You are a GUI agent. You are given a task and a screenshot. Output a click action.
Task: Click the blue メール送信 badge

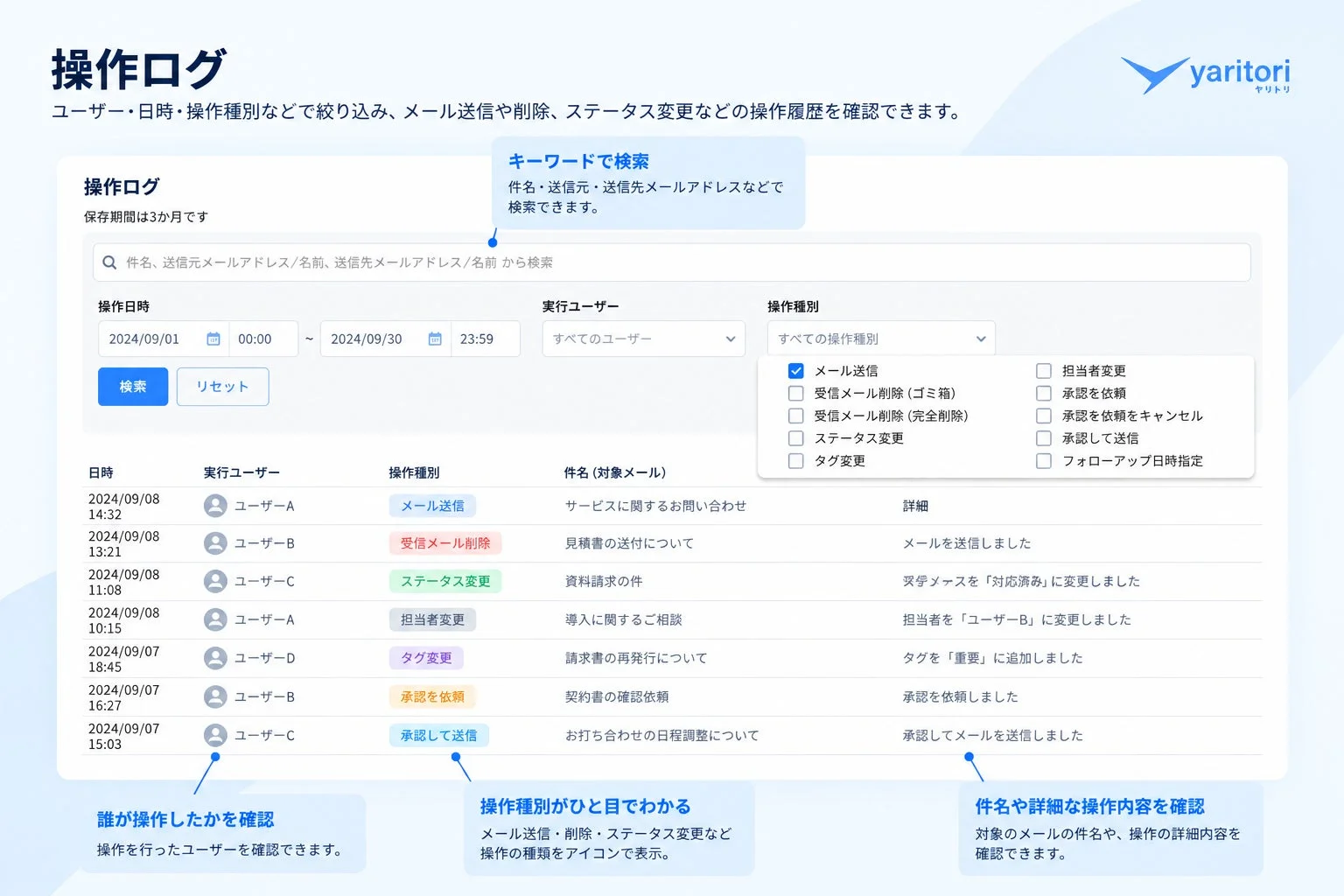432,506
